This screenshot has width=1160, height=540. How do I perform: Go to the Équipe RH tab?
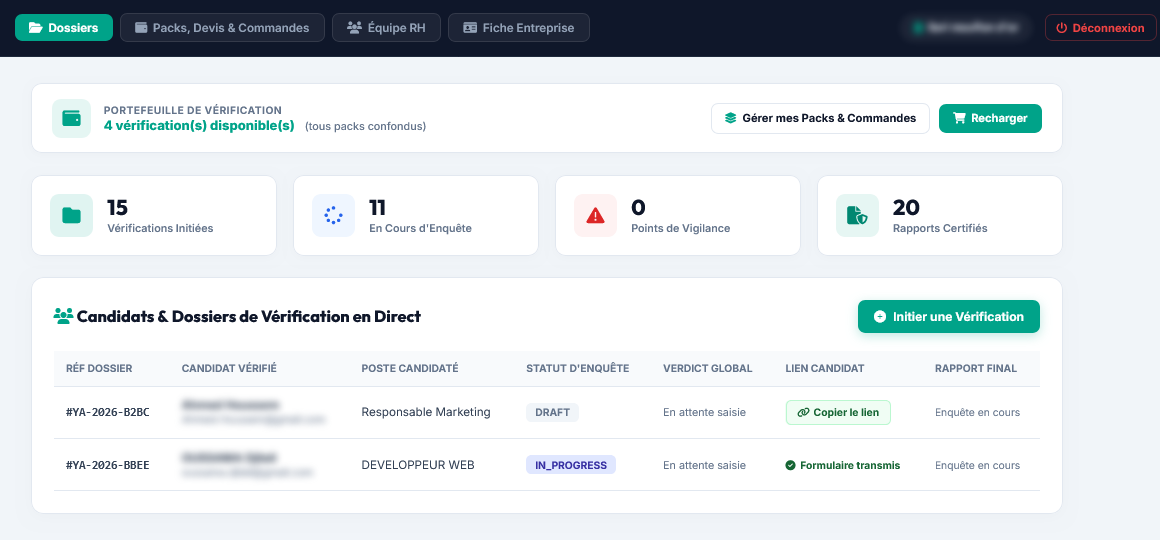click(x=386, y=27)
